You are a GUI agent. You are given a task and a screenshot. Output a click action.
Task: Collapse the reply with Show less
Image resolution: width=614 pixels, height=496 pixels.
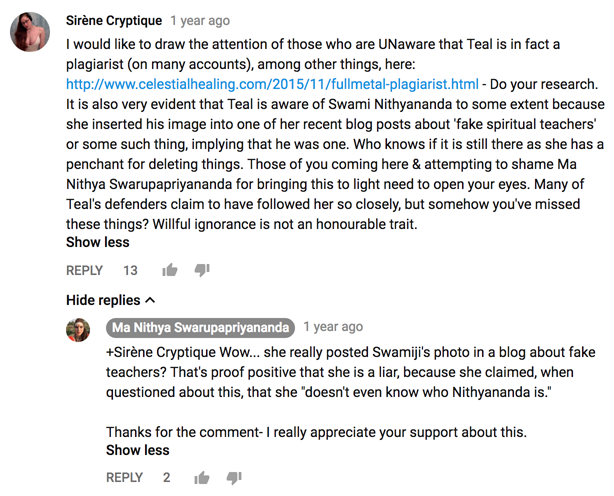[x=137, y=450]
